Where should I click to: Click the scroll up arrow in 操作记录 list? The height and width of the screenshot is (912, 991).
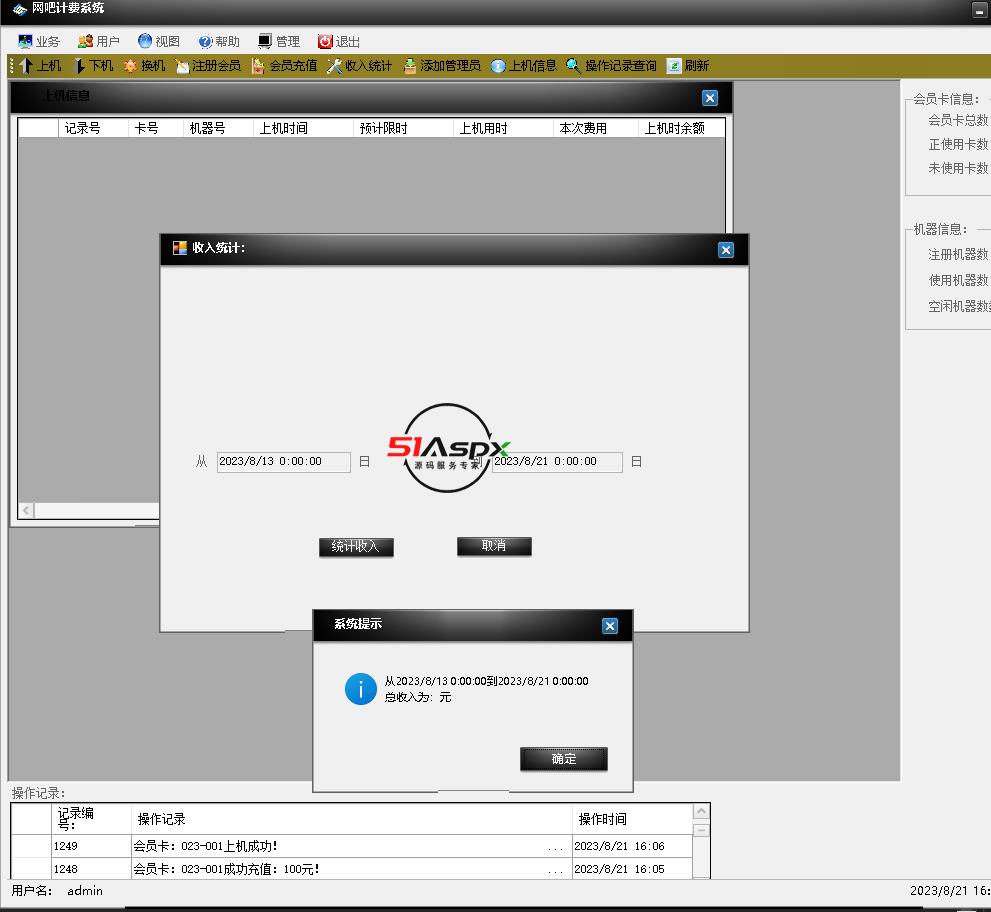pyautogui.click(x=701, y=812)
